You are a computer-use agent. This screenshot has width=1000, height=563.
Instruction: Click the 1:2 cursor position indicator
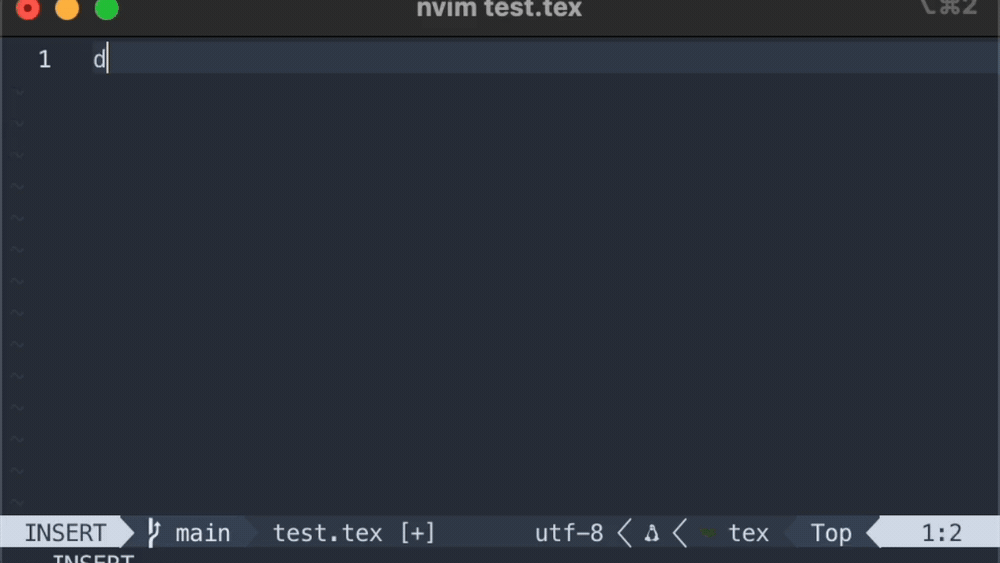coord(941,533)
